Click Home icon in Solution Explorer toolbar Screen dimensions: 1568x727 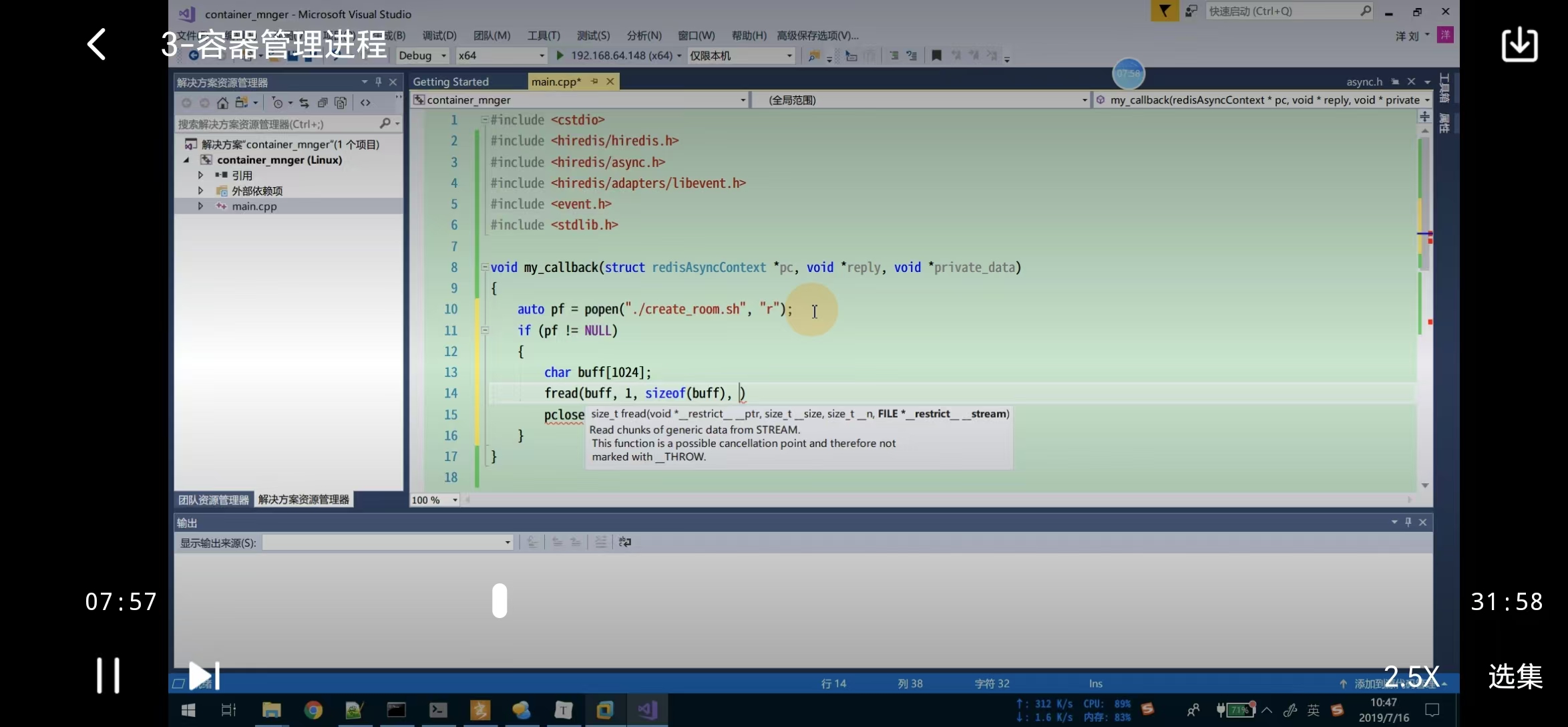point(222,103)
